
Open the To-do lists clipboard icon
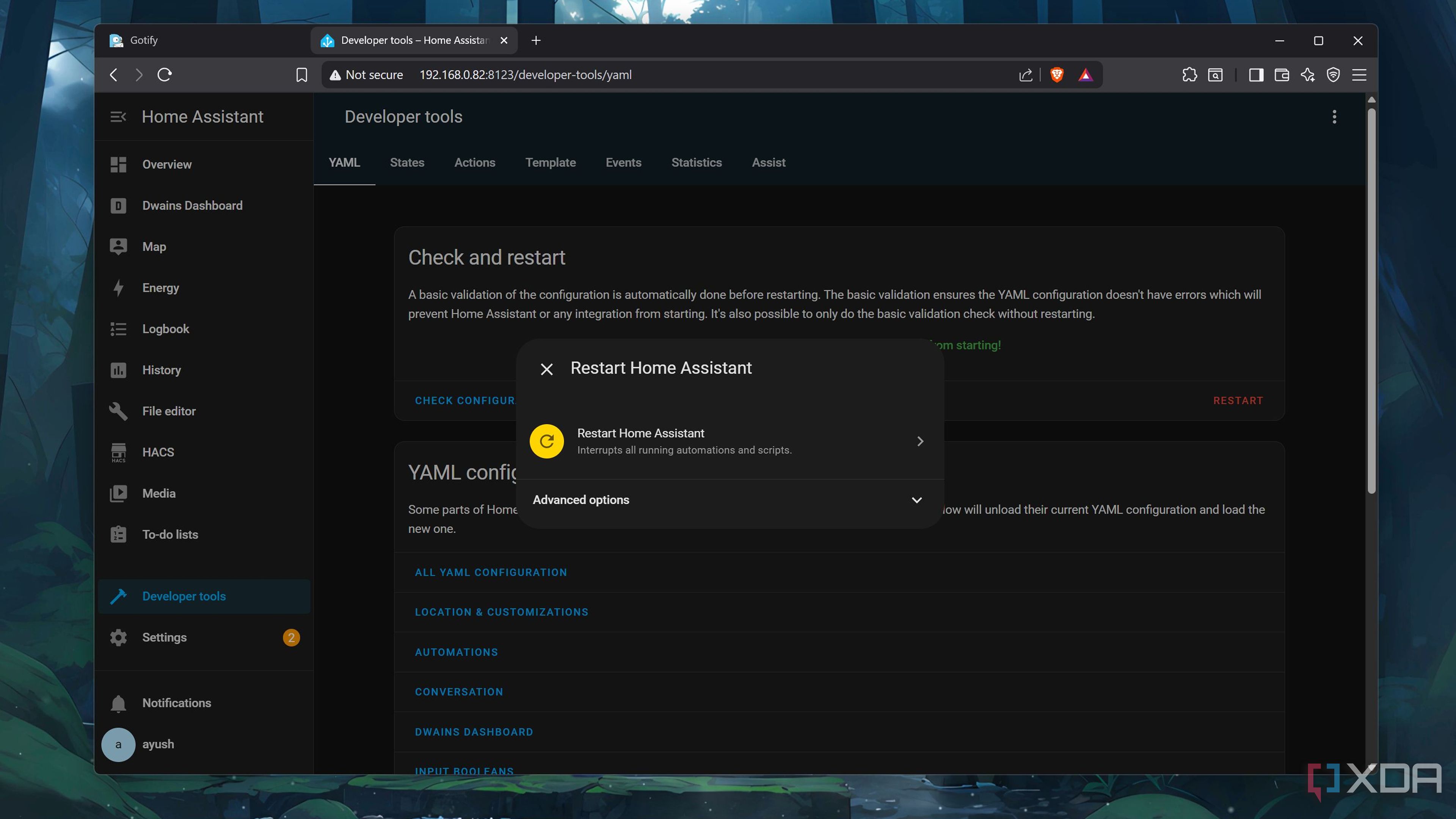(x=118, y=535)
